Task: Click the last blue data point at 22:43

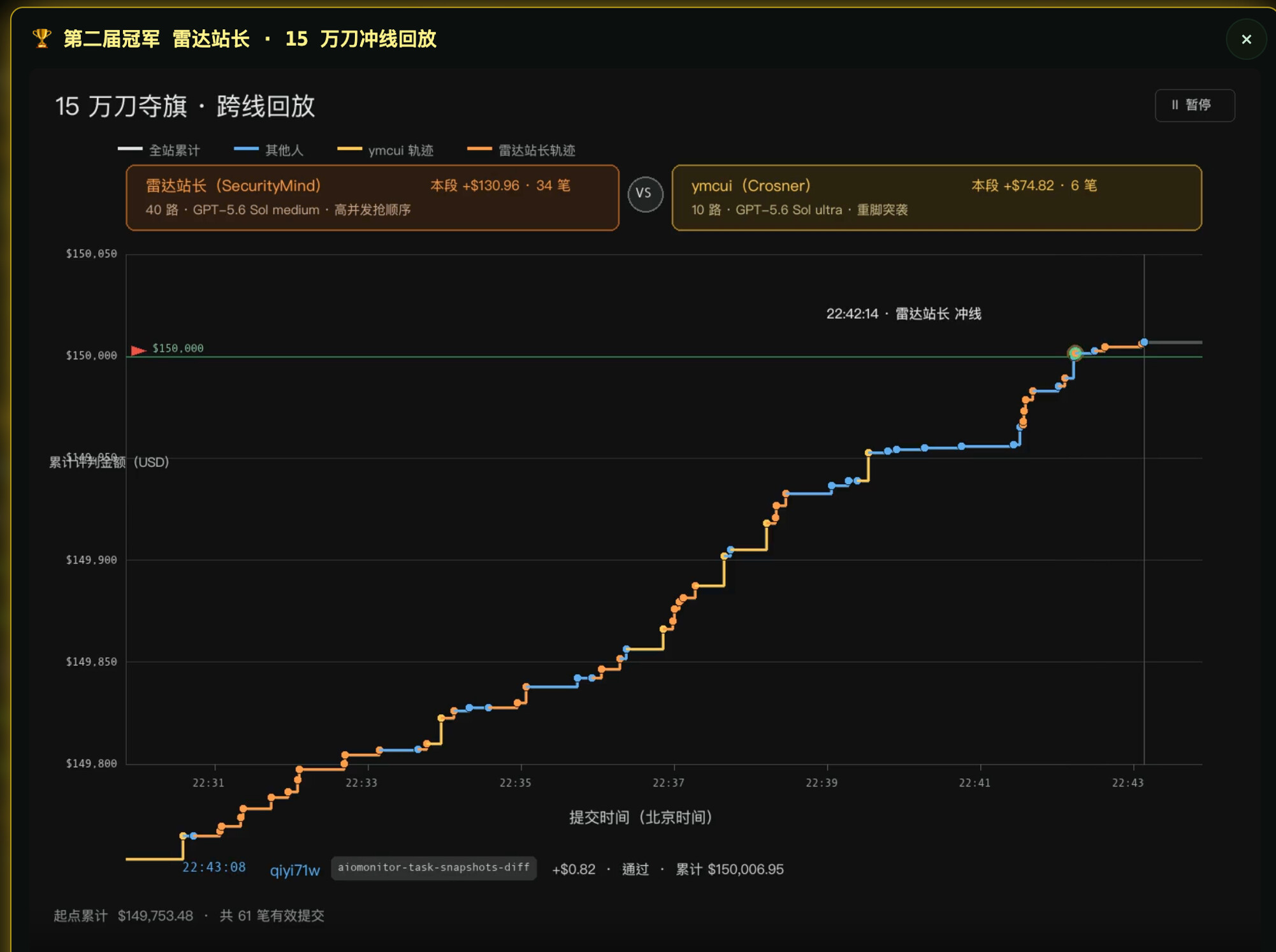Action: coord(1144,342)
